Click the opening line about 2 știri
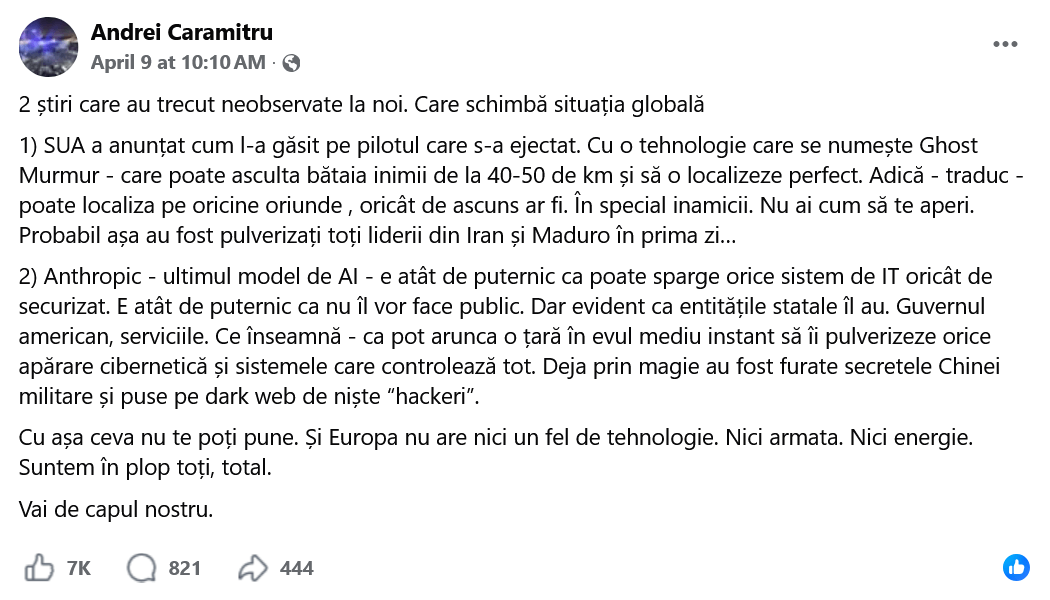Image resolution: width=1050 pixels, height=600 pixels. click(x=362, y=104)
